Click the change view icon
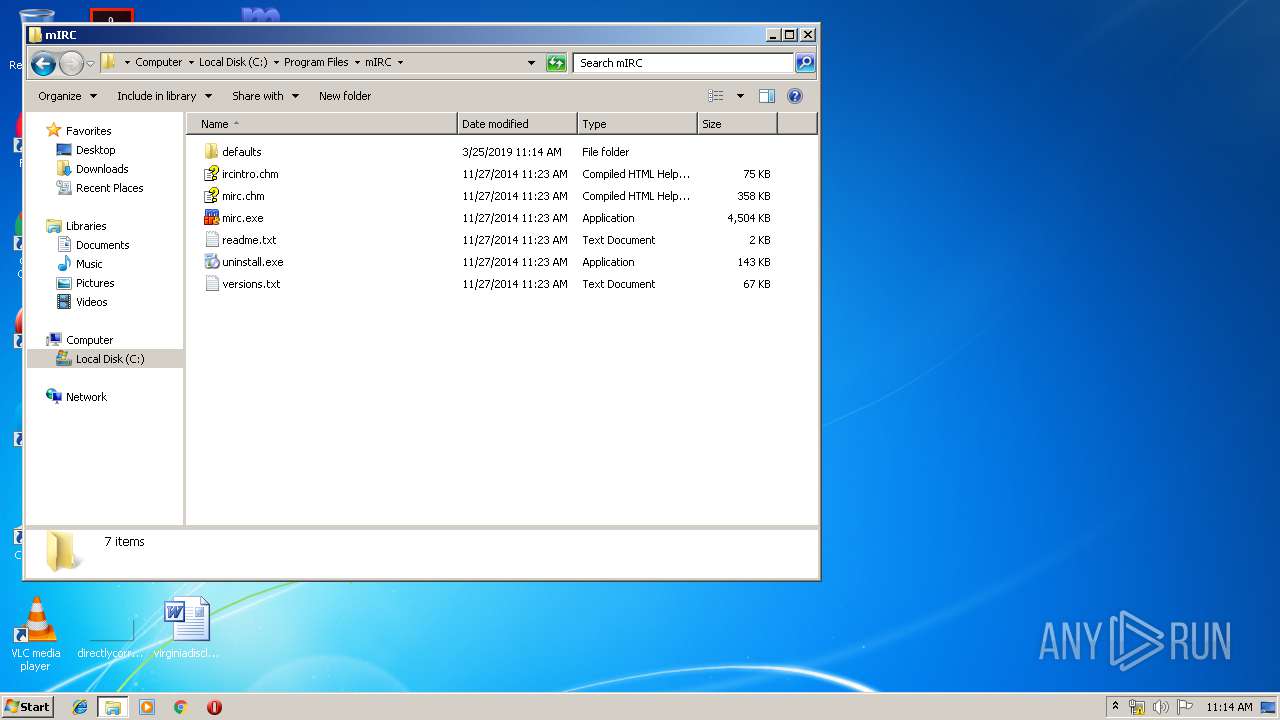This screenshot has width=1280, height=720. click(x=716, y=96)
